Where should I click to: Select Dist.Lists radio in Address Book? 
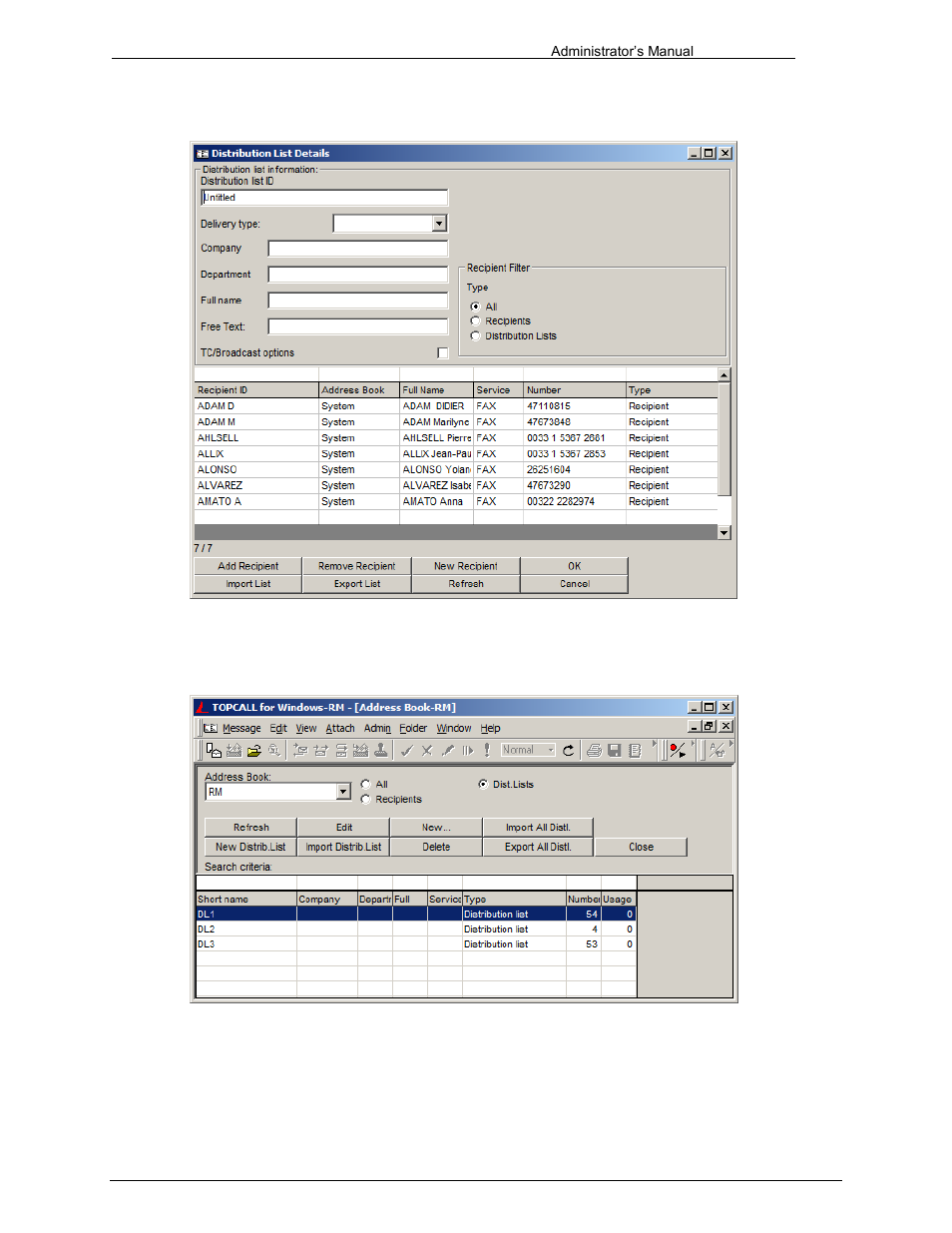tap(483, 785)
